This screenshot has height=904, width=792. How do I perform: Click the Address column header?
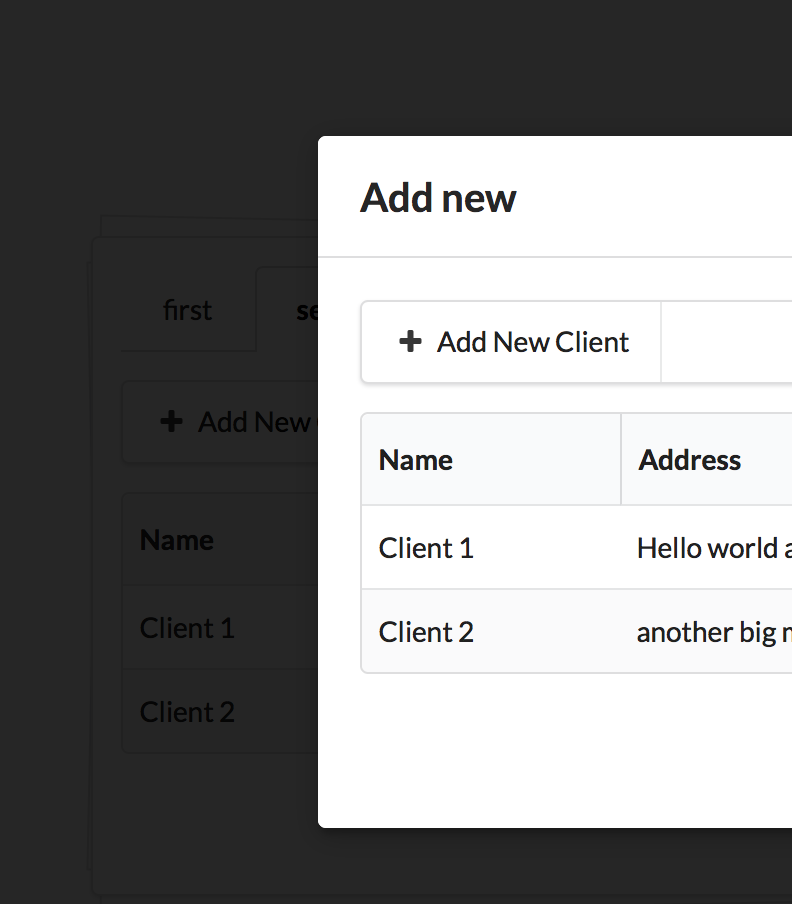pos(689,459)
